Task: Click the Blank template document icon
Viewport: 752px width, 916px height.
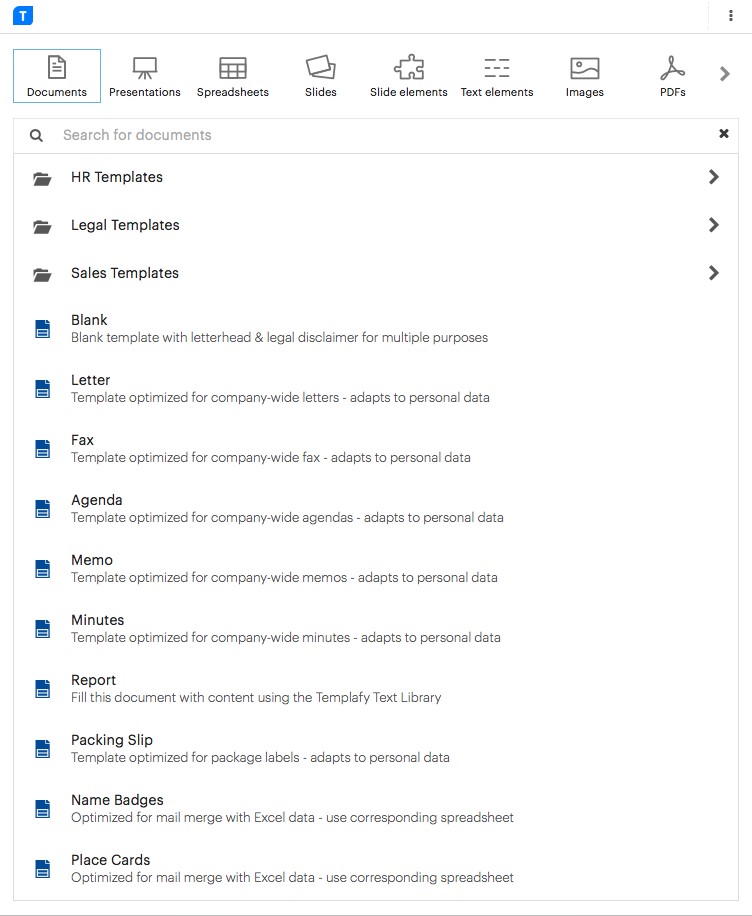Action: point(43,329)
